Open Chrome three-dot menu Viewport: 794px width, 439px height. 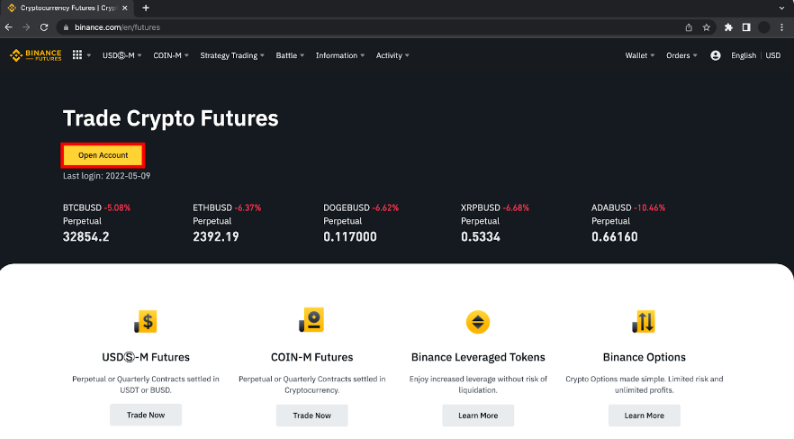coord(782,27)
